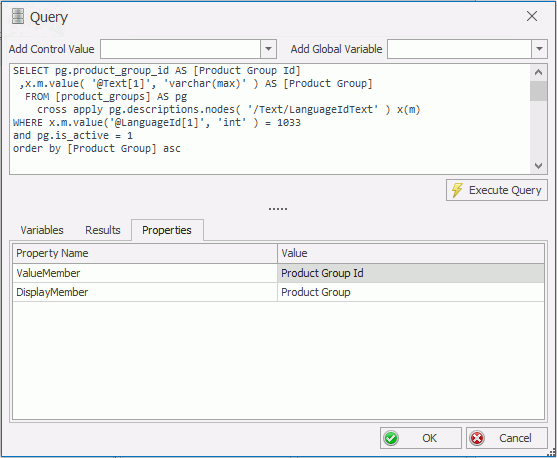This screenshot has height=458, width=557.
Task: Confirm the query with the OK button
Action: 421,438
